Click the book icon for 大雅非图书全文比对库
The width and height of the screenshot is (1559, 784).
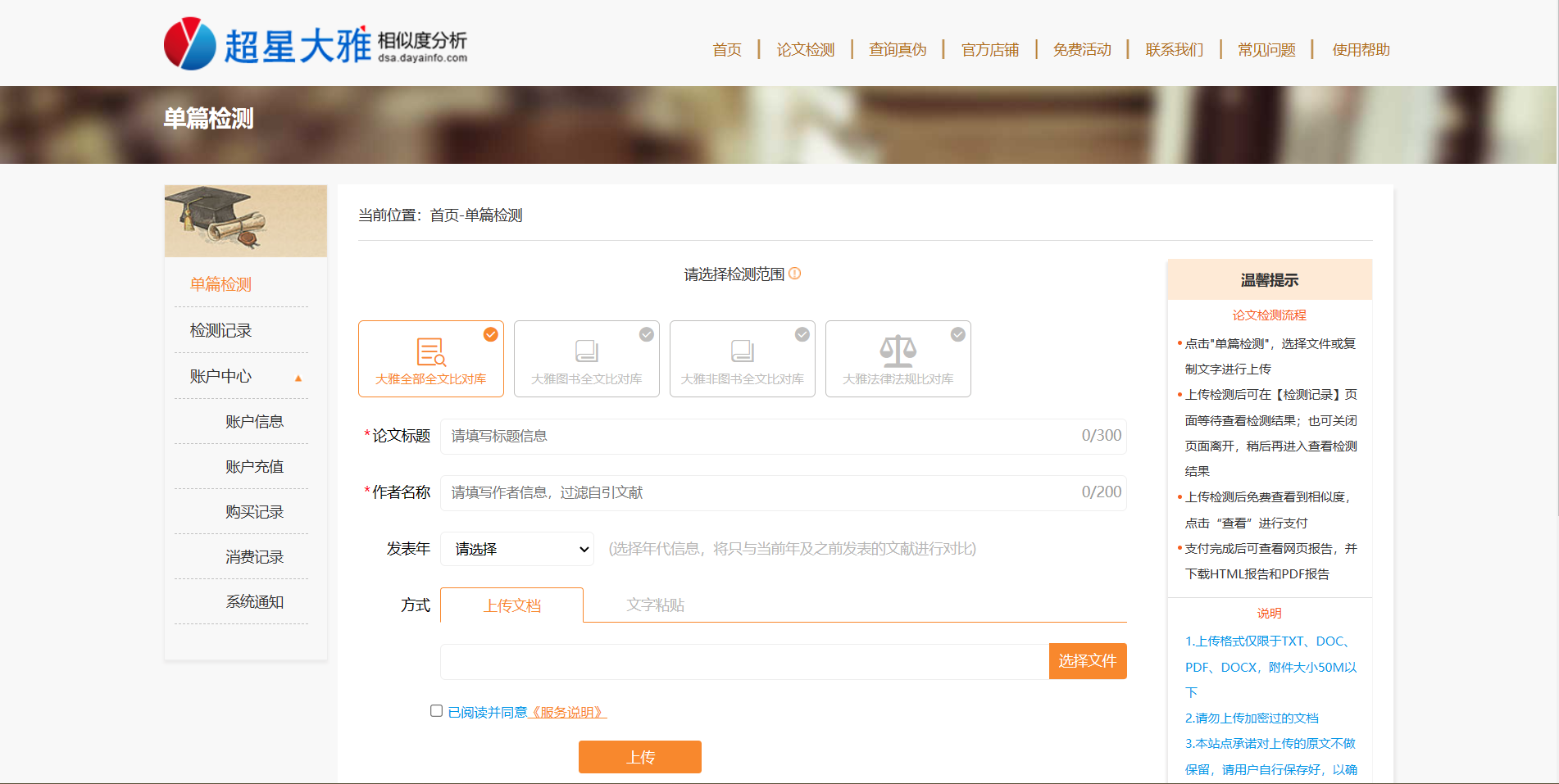[743, 351]
